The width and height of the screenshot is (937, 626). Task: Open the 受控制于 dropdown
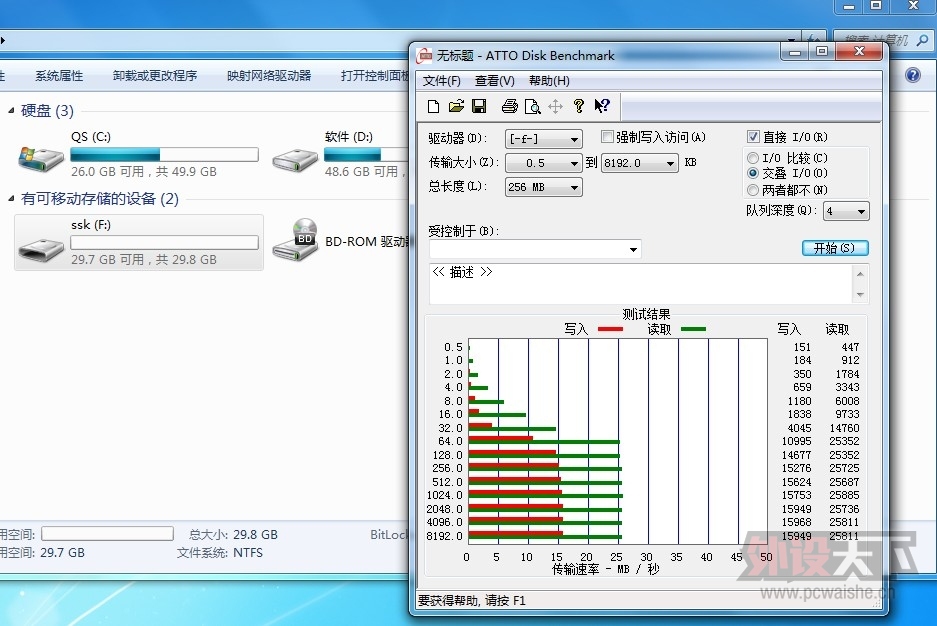pos(535,249)
